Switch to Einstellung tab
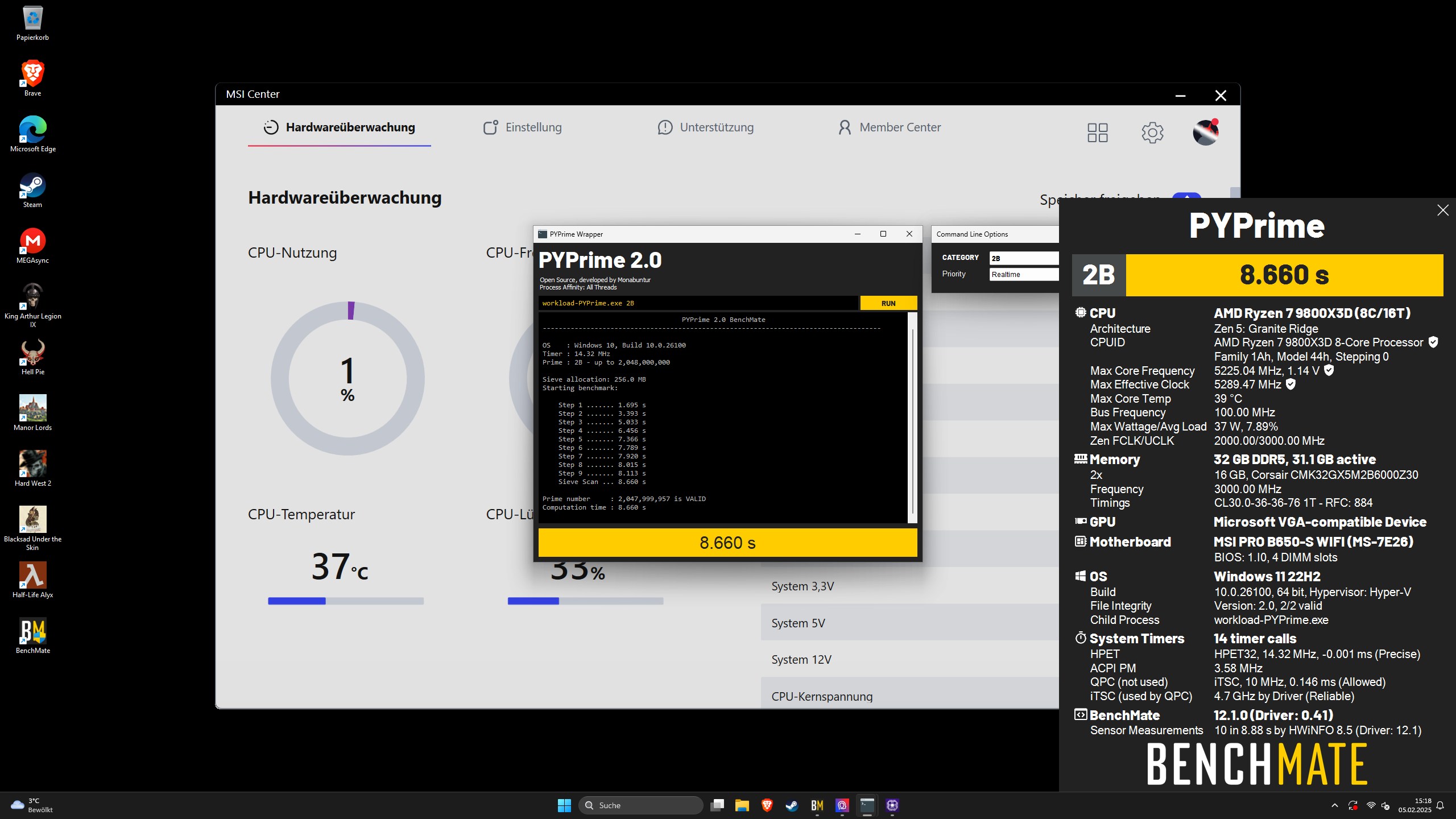The width and height of the screenshot is (1456, 819). [x=523, y=127]
